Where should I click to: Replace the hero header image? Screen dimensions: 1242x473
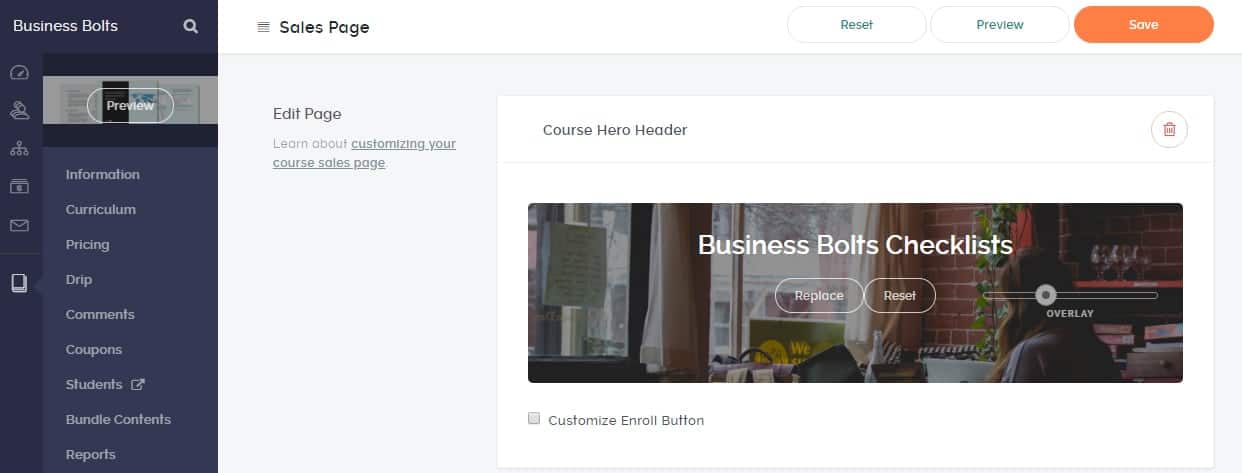point(818,295)
